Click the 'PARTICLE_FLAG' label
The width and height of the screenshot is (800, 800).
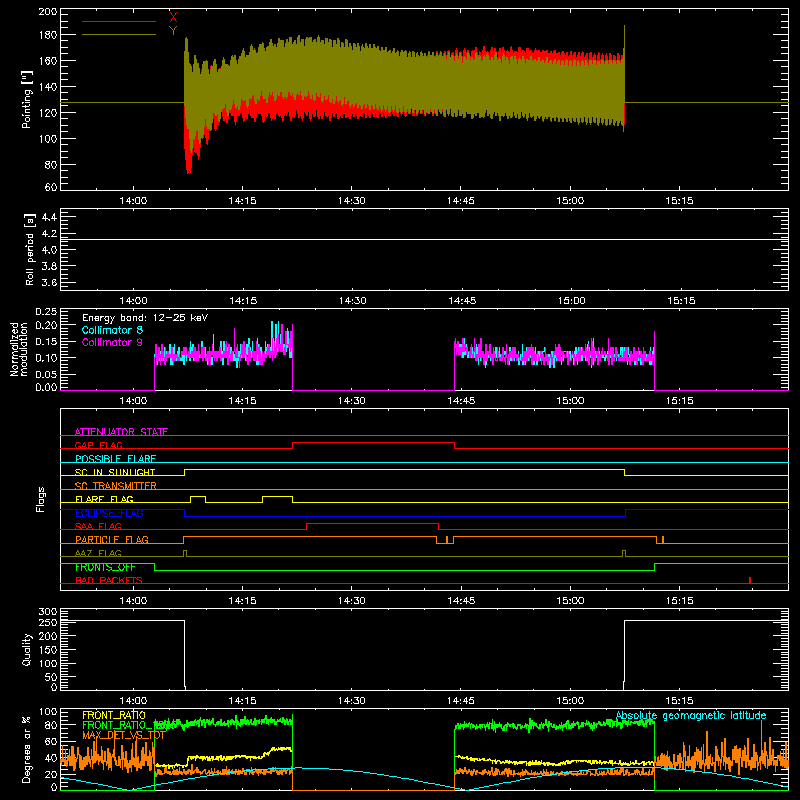pyautogui.click(x=112, y=539)
